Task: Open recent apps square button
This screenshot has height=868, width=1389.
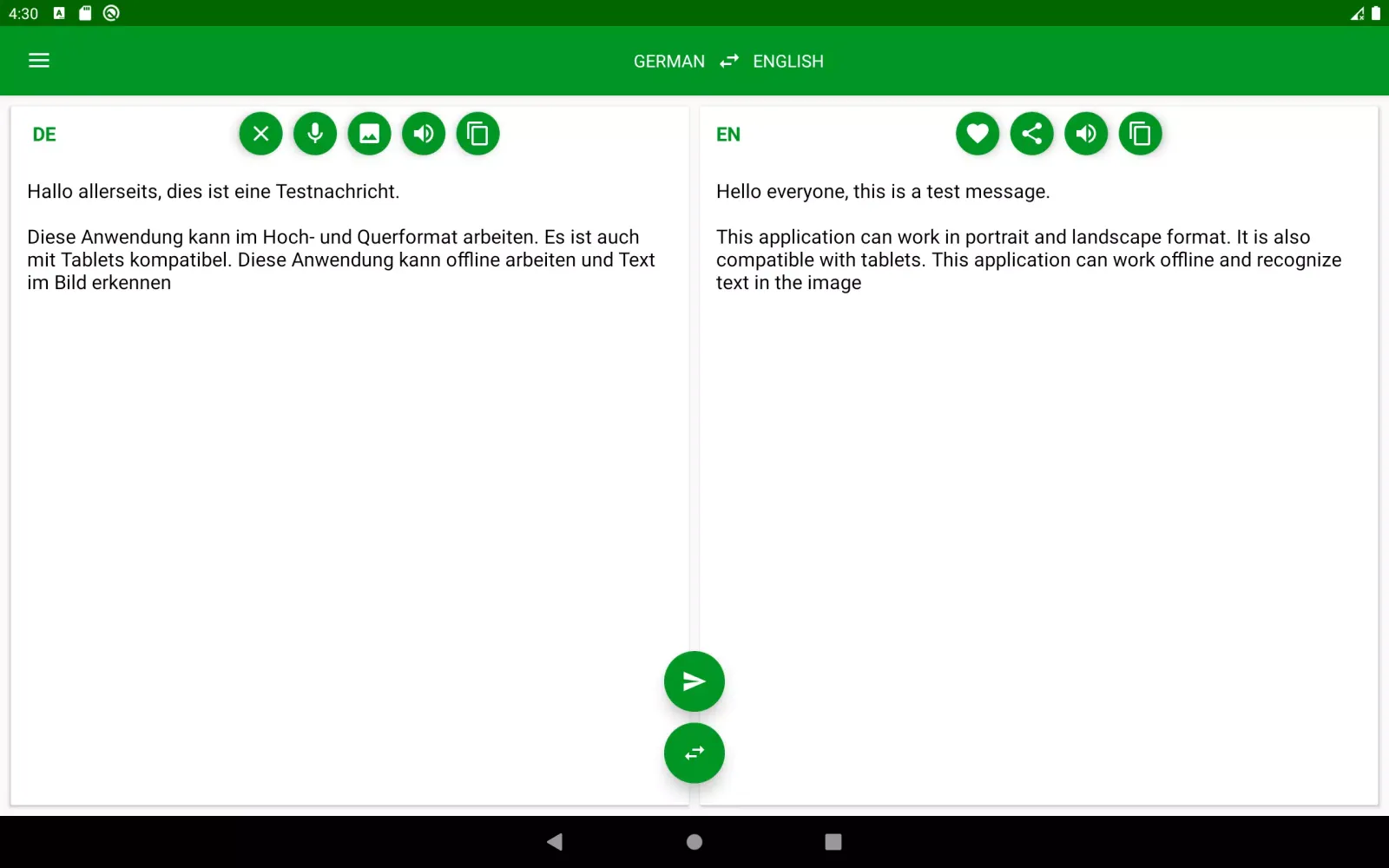Action: 833,842
